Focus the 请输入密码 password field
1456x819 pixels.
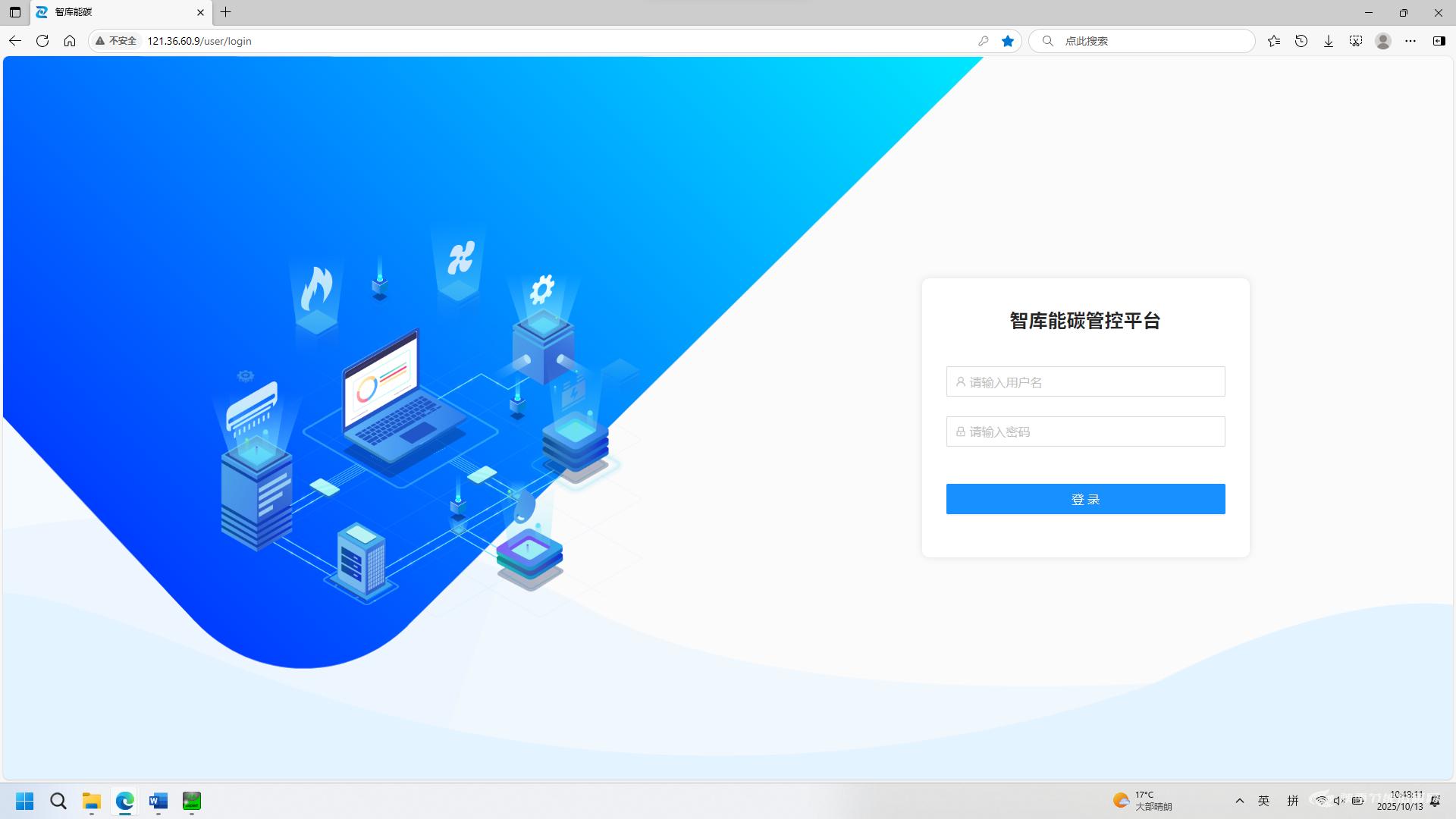[x=1086, y=431]
